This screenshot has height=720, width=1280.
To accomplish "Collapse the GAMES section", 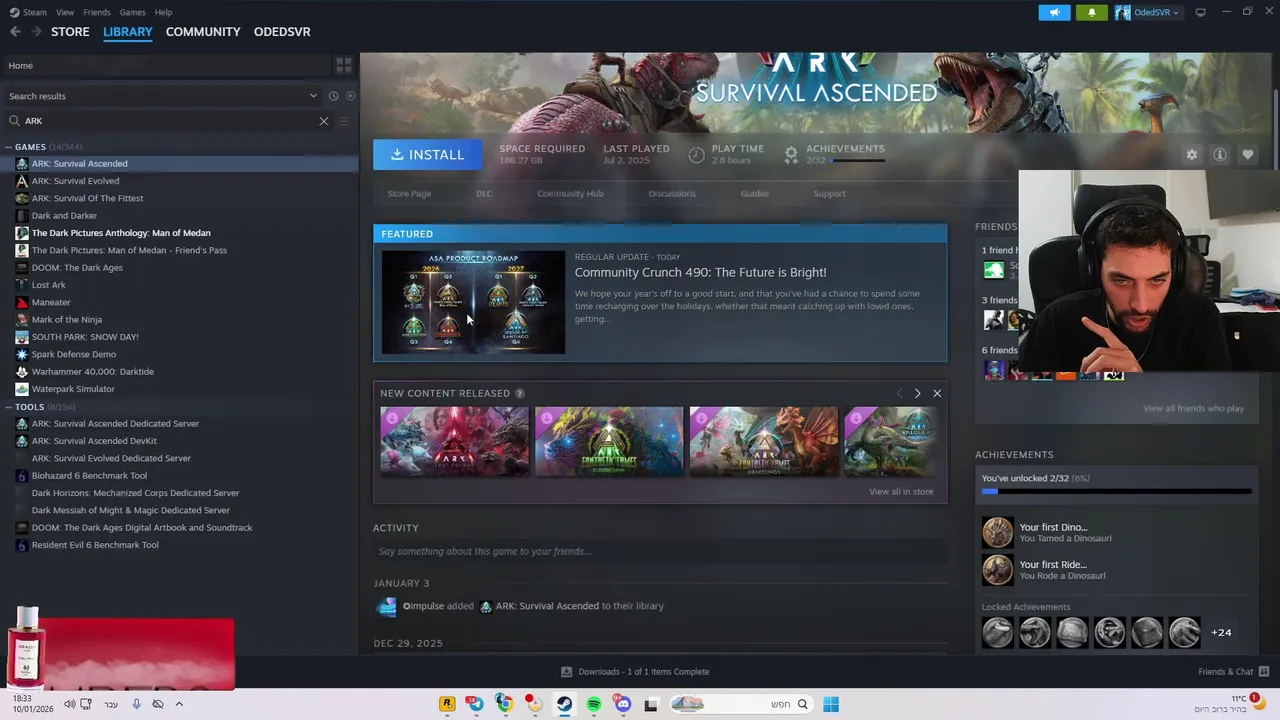I will [x=8, y=147].
